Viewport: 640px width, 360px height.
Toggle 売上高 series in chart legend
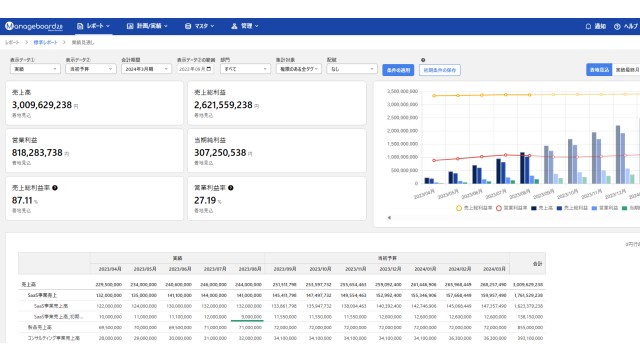[542, 208]
